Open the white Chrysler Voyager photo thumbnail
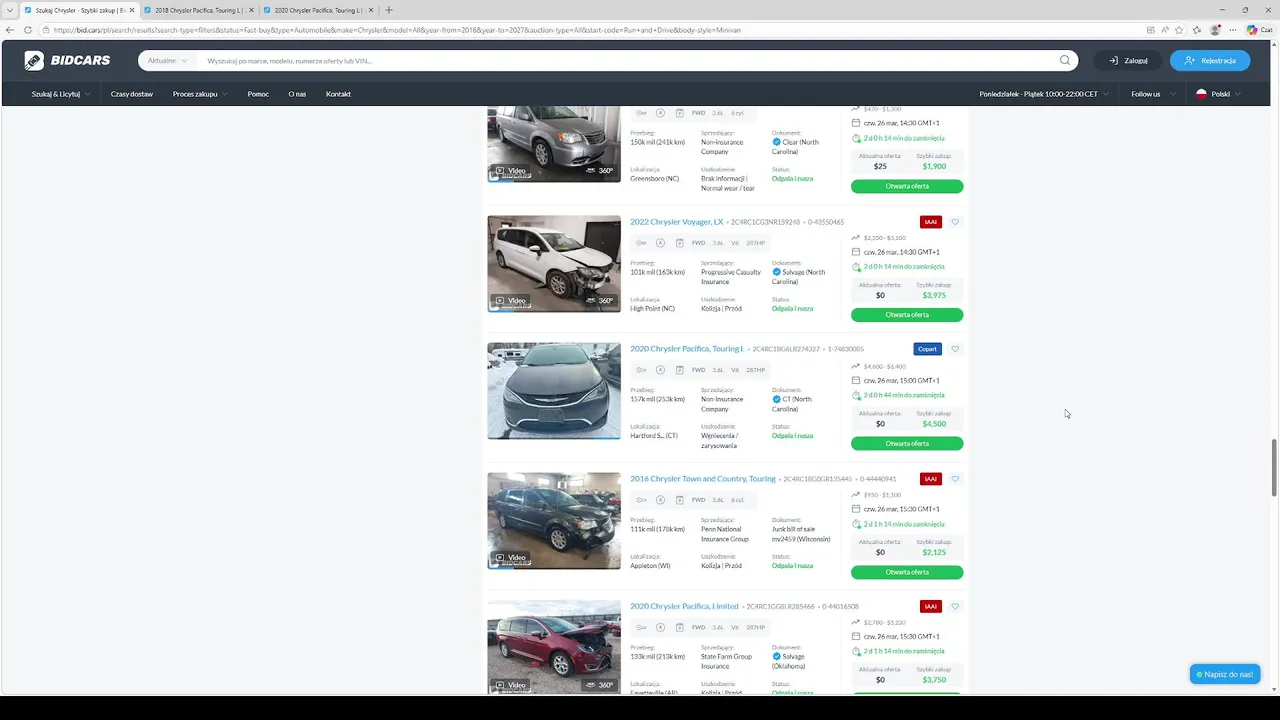Screen dimensions: 1280x720 click(554, 263)
